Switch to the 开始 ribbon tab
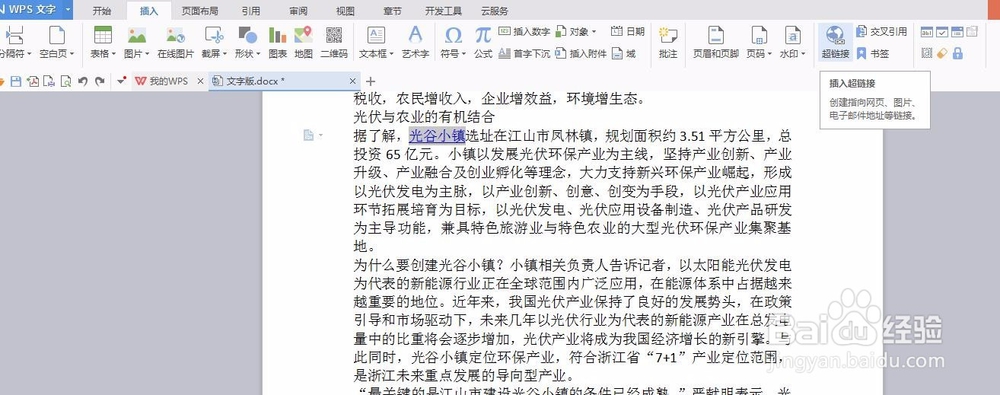Viewport: 1000px width, 395px height. point(101,11)
